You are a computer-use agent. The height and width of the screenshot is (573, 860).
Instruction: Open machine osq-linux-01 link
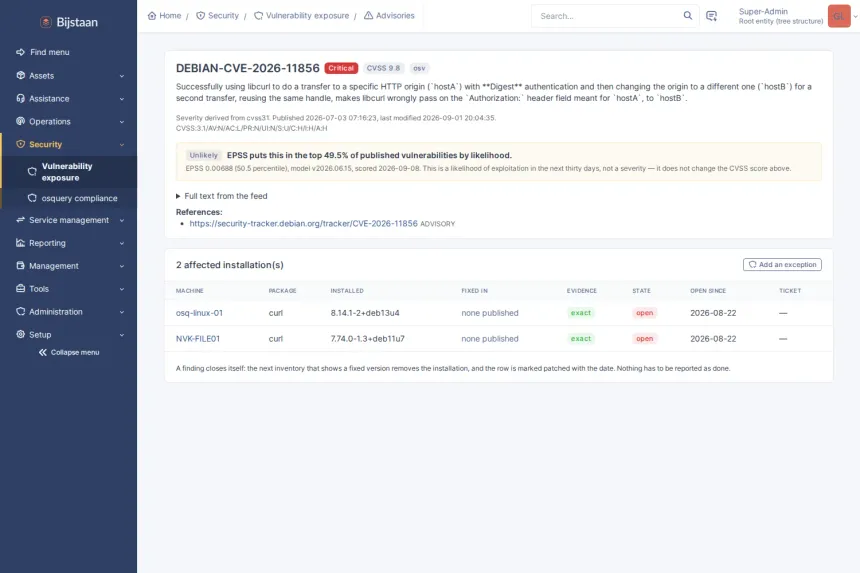[x=199, y=313]
